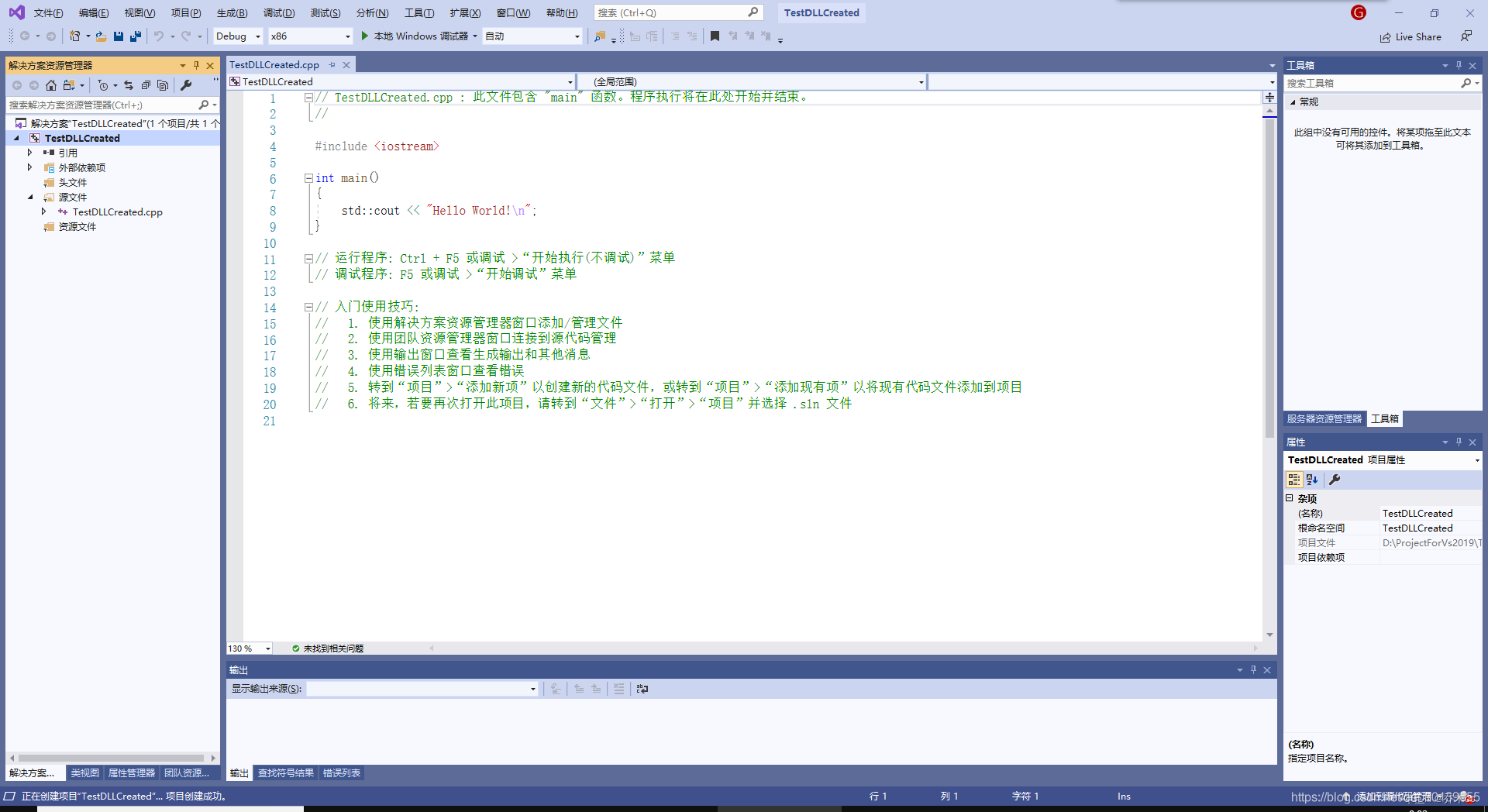Toggle auto-hide pin on Output panel

point(1253,669)
